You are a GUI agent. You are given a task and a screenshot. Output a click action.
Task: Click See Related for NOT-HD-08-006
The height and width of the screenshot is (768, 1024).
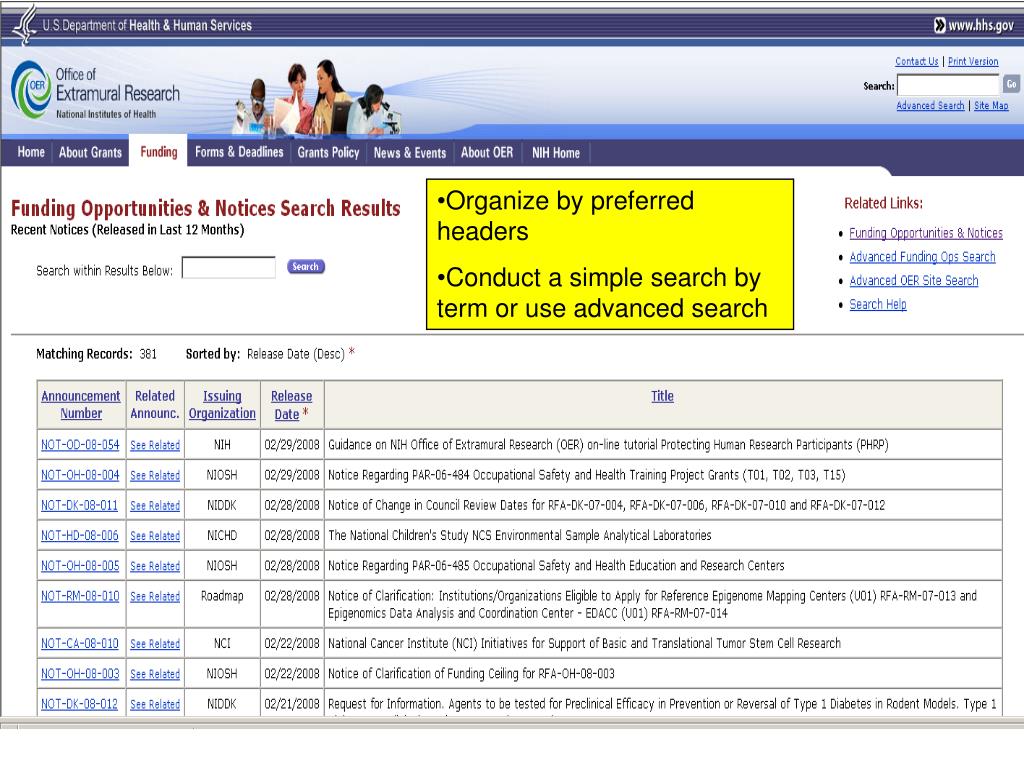[155, 536]
